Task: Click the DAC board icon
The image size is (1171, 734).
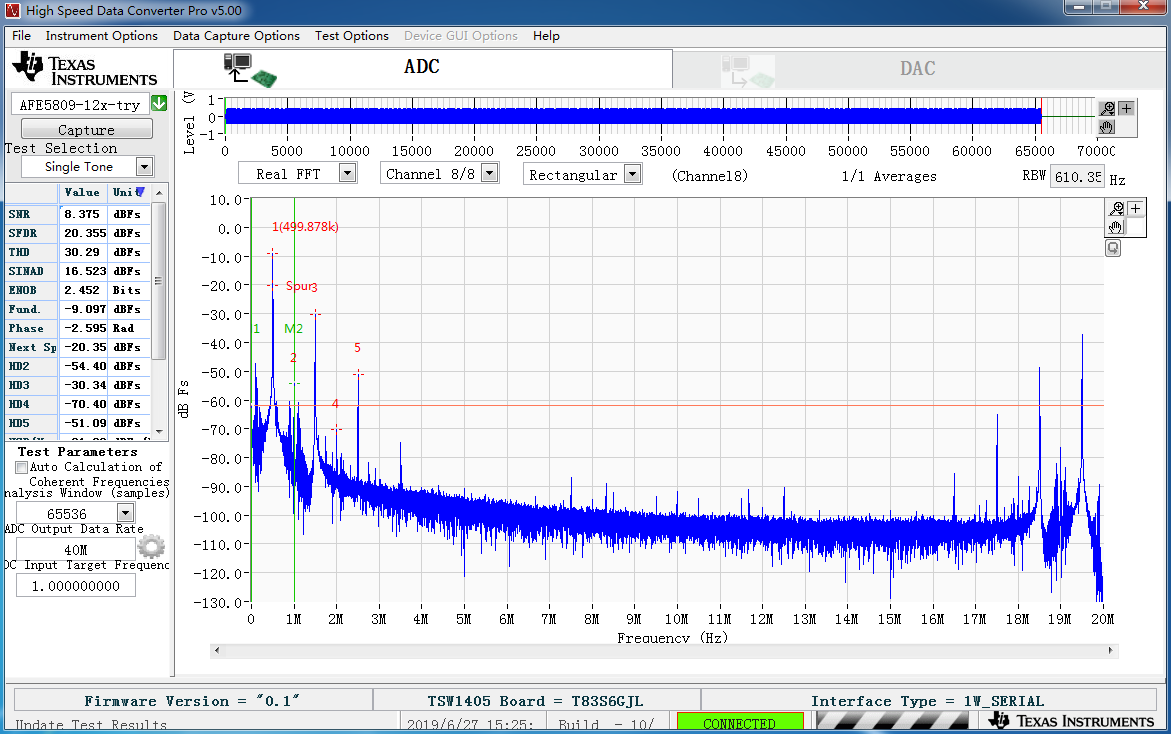Action: 748,72
